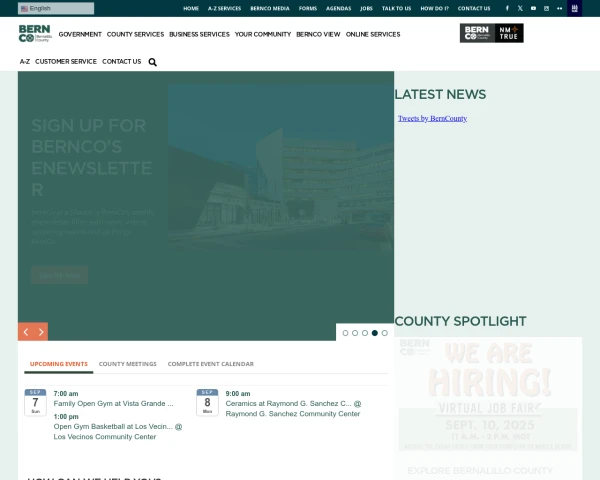Click Explore Bernalillo County text
The height and width of the screenshot is (480, 600).
pos(480,470)
